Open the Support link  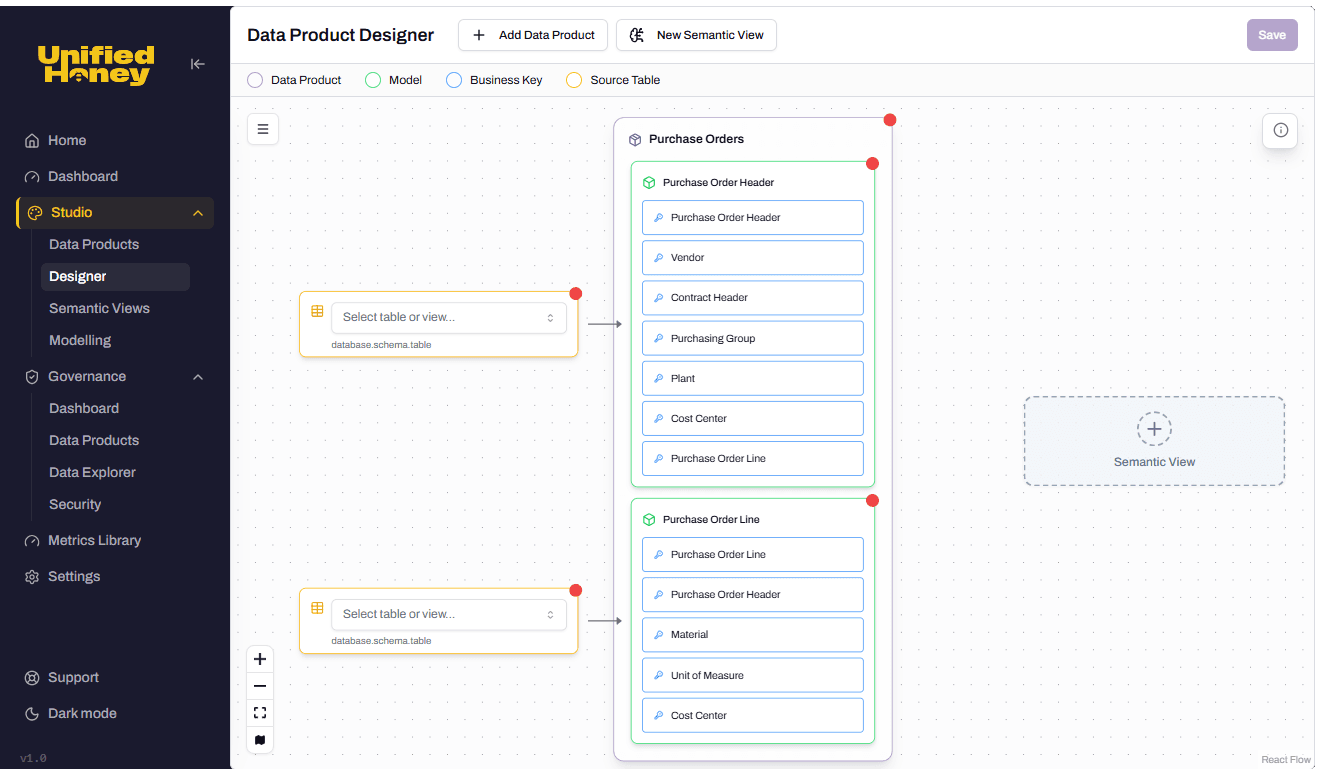tap(73, 678)
